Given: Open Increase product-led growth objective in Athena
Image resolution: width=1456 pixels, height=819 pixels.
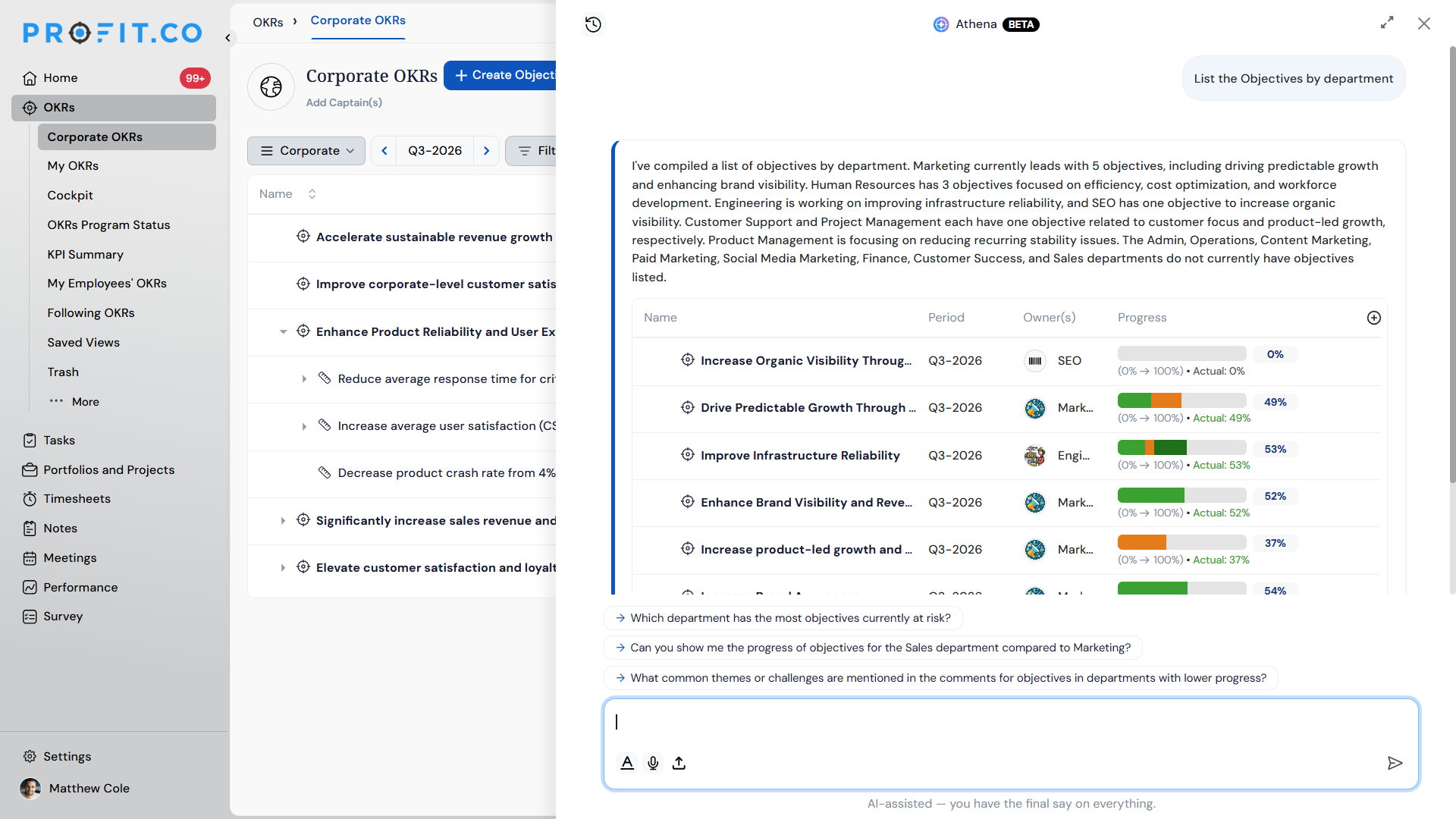Looking at the screenshot, I should [806, 550].
